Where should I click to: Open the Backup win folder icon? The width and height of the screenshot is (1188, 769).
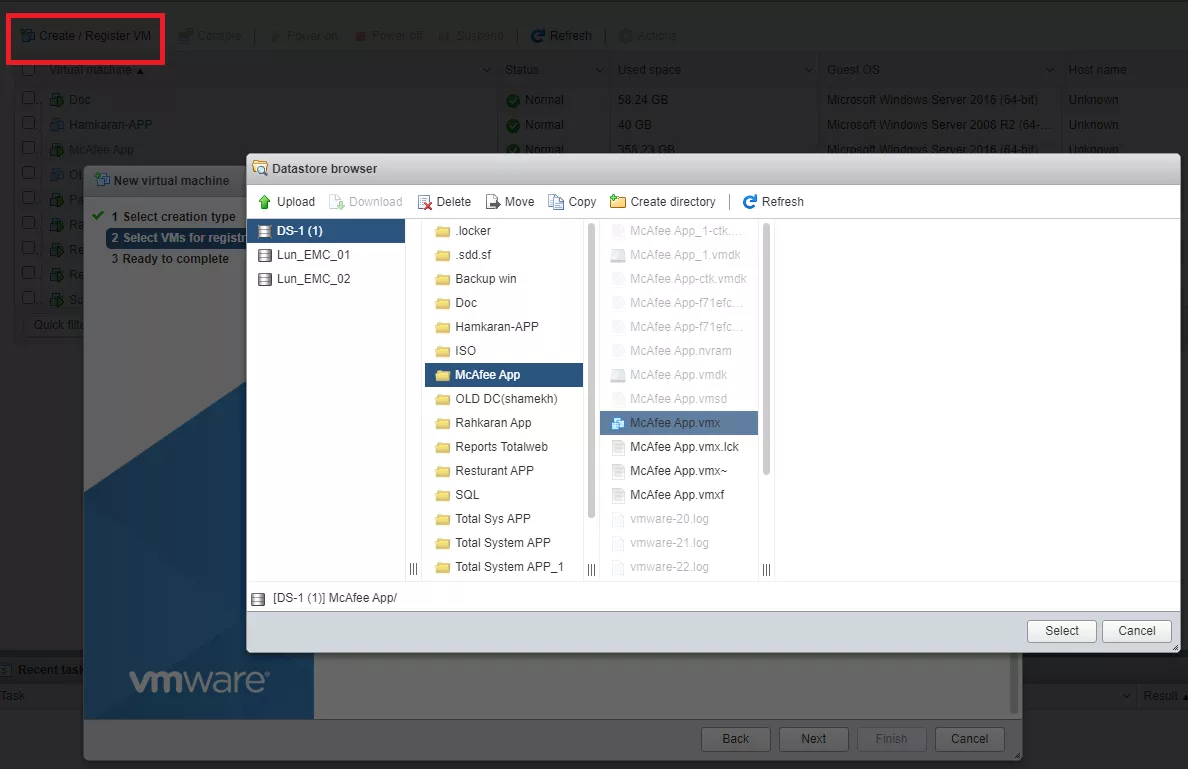coord(442,280)
